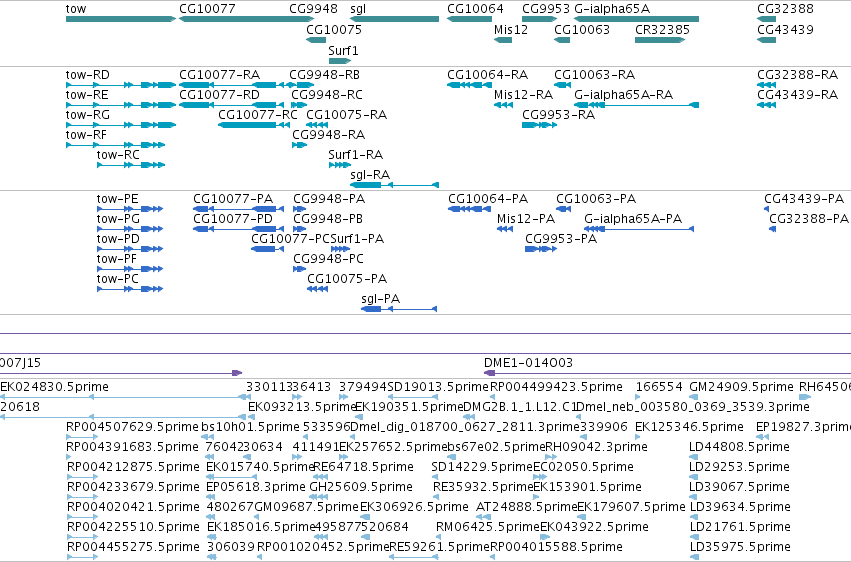Select transcript tow-RF
The width and height of the screenshot is (851, 562).
[116, 145]
